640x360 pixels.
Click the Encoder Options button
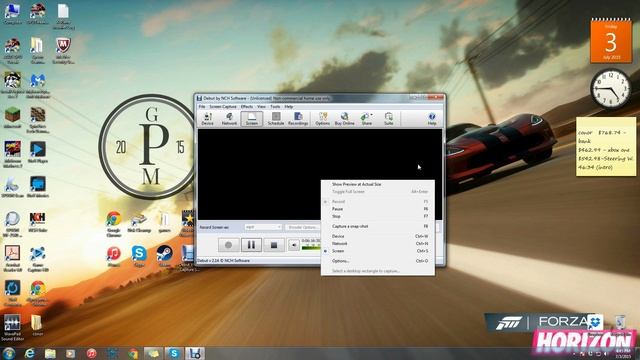point(302,227)
